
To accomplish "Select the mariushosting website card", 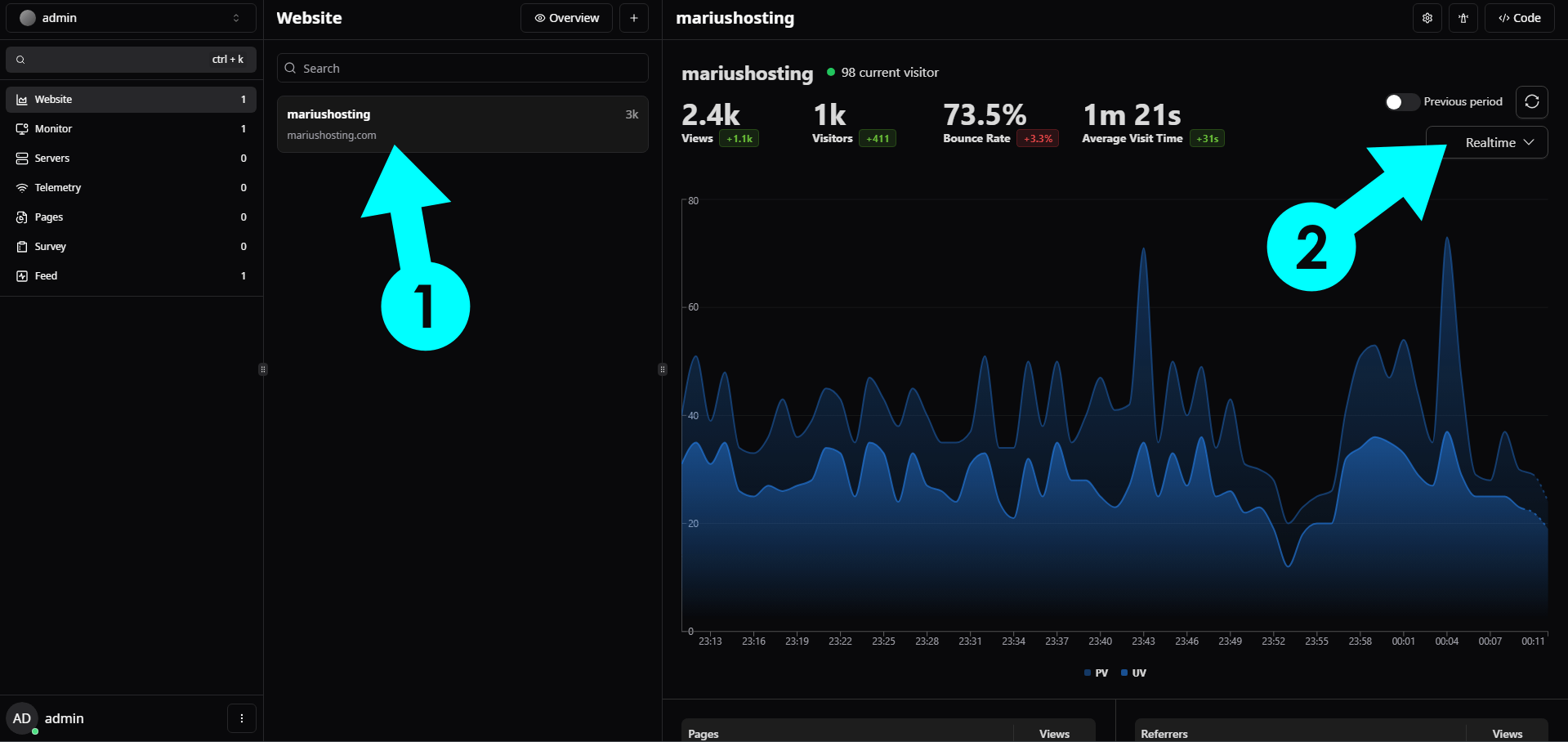I will point(462,124).
